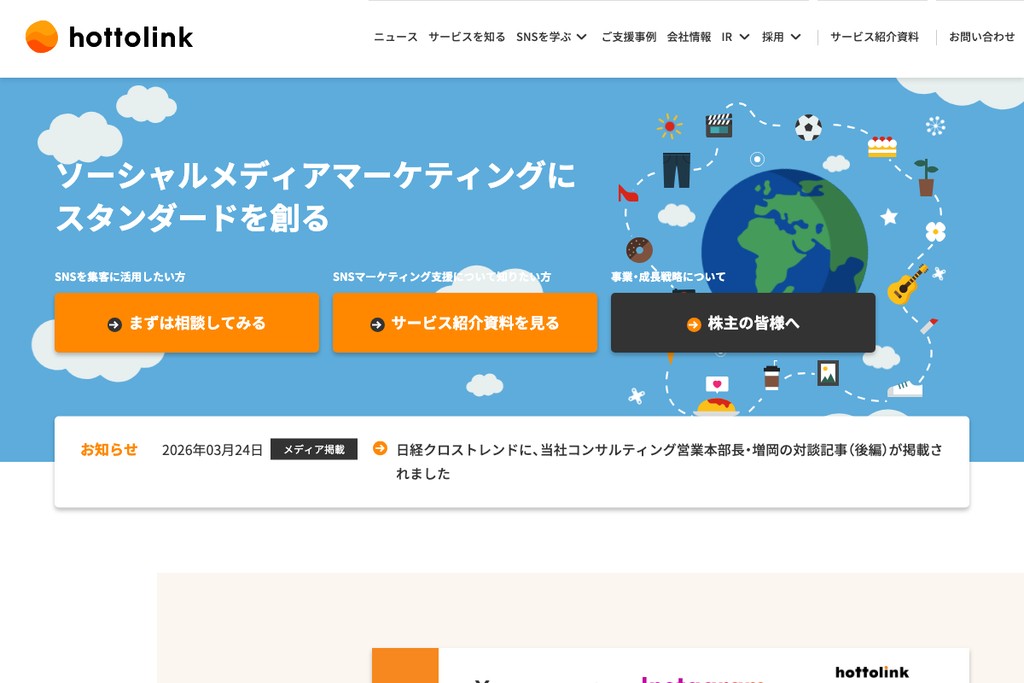Image resolution: width=1024 pixels, height=683 pixels.
Task: Select 会社情報 in the navigation bar
Action: coord(689,37)
